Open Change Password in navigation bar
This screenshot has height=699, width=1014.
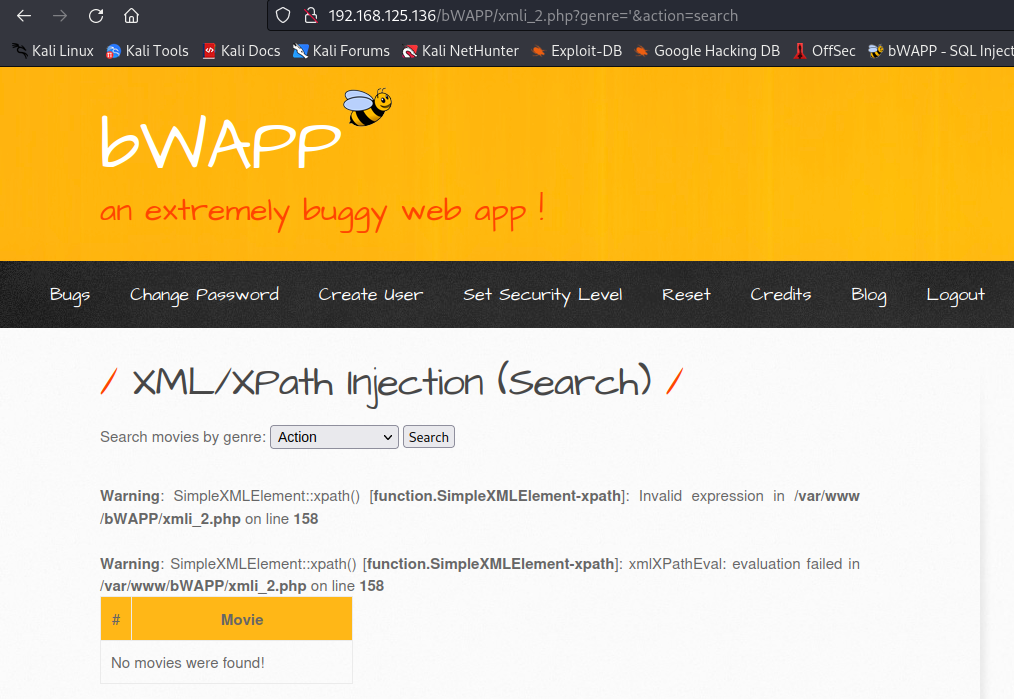click(x=204, y=295)
